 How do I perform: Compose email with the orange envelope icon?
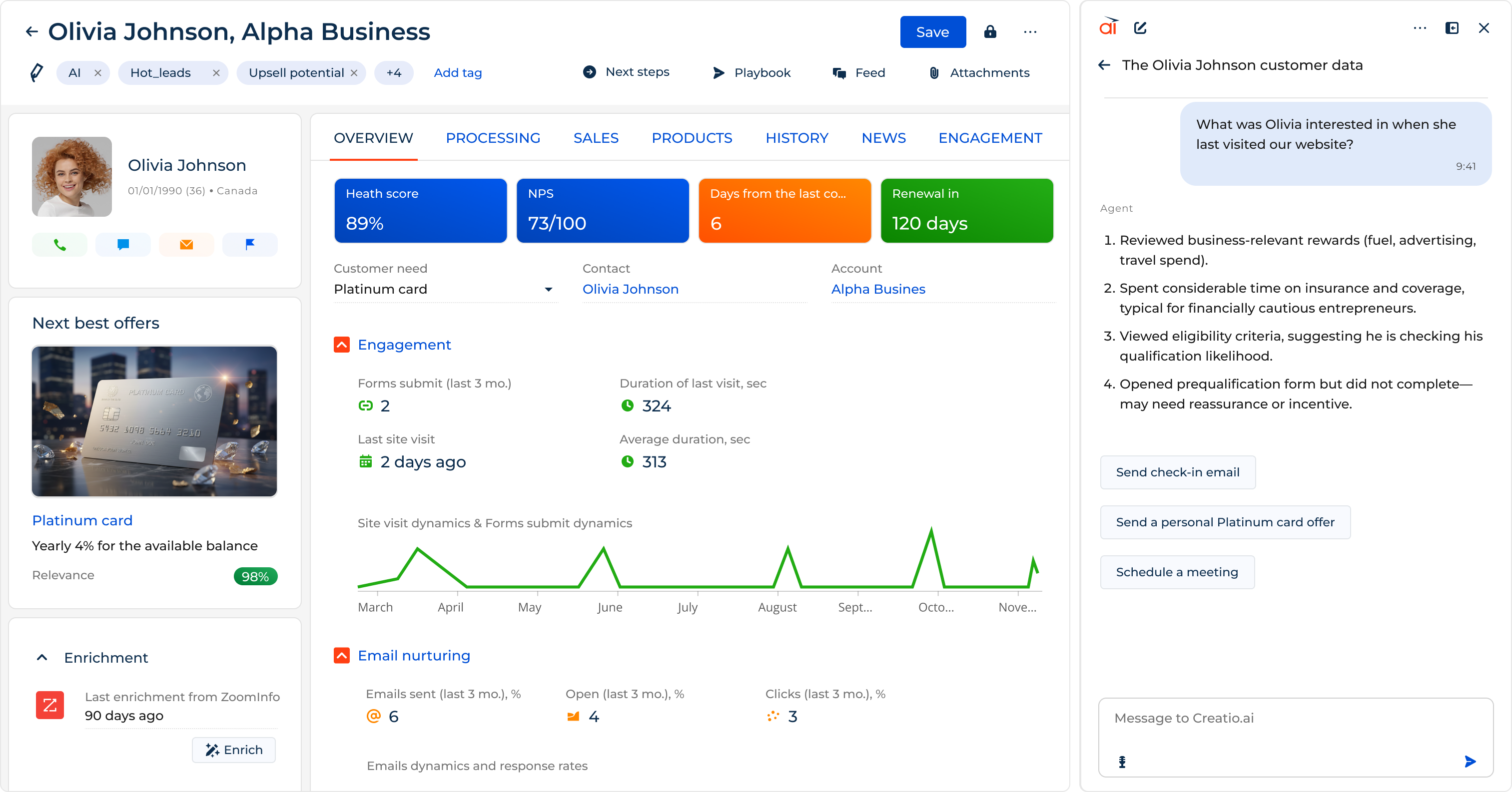pyautogui.click(x=186, y=245)
